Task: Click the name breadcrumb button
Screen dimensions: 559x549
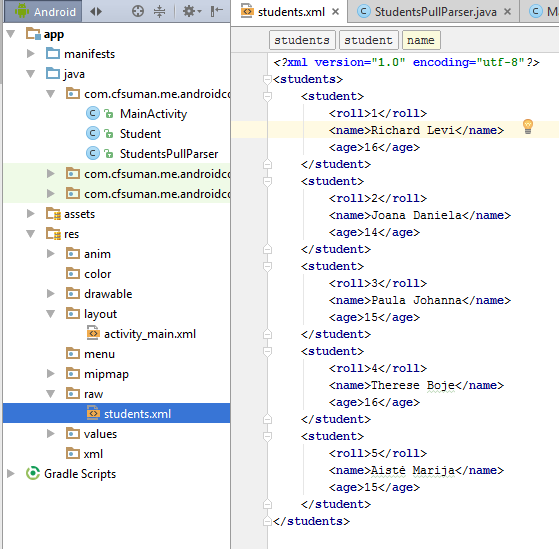Action: [421, 40]
